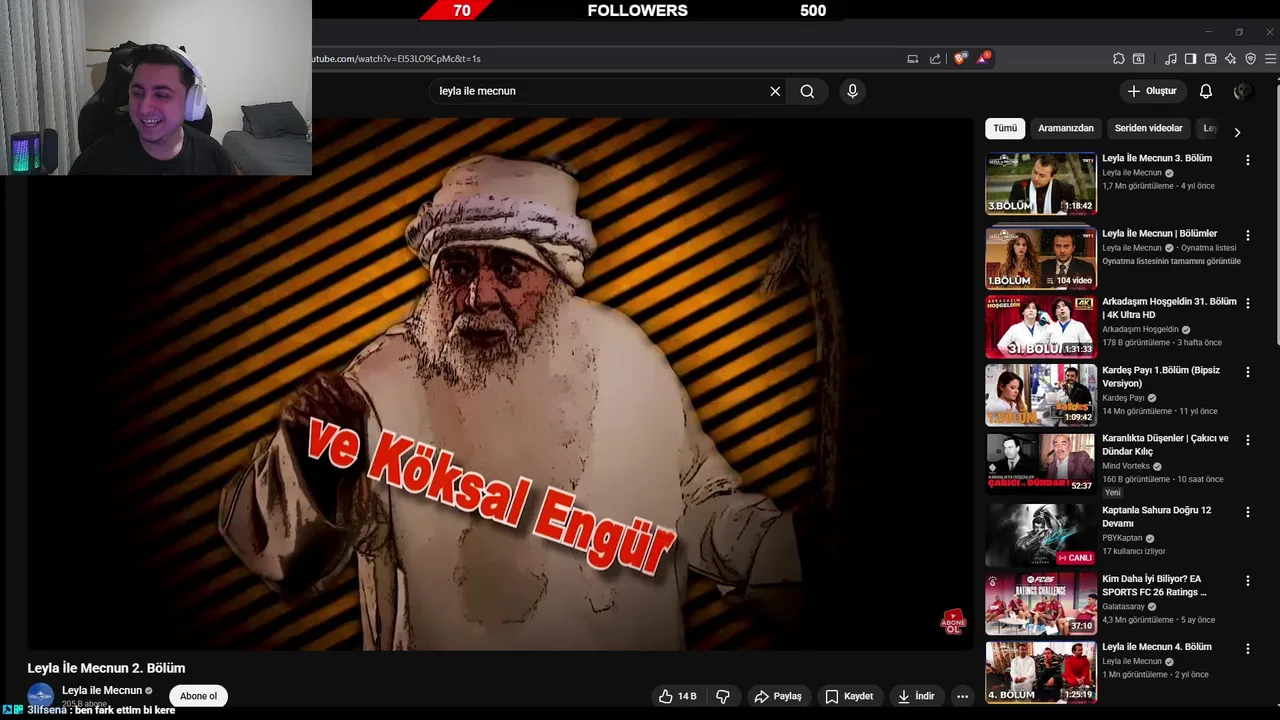Click the video player showing Köksal Engür
Viewport: 1280px width, 720px height.
tap(500, 384)
